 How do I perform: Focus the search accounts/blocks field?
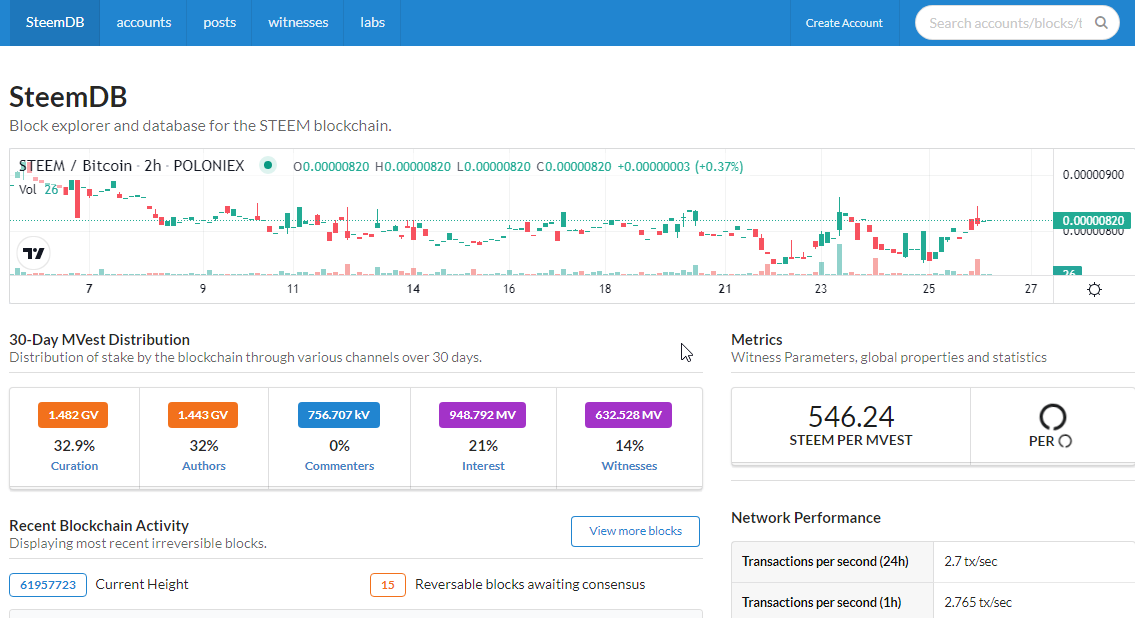[x=1006, y=23]
